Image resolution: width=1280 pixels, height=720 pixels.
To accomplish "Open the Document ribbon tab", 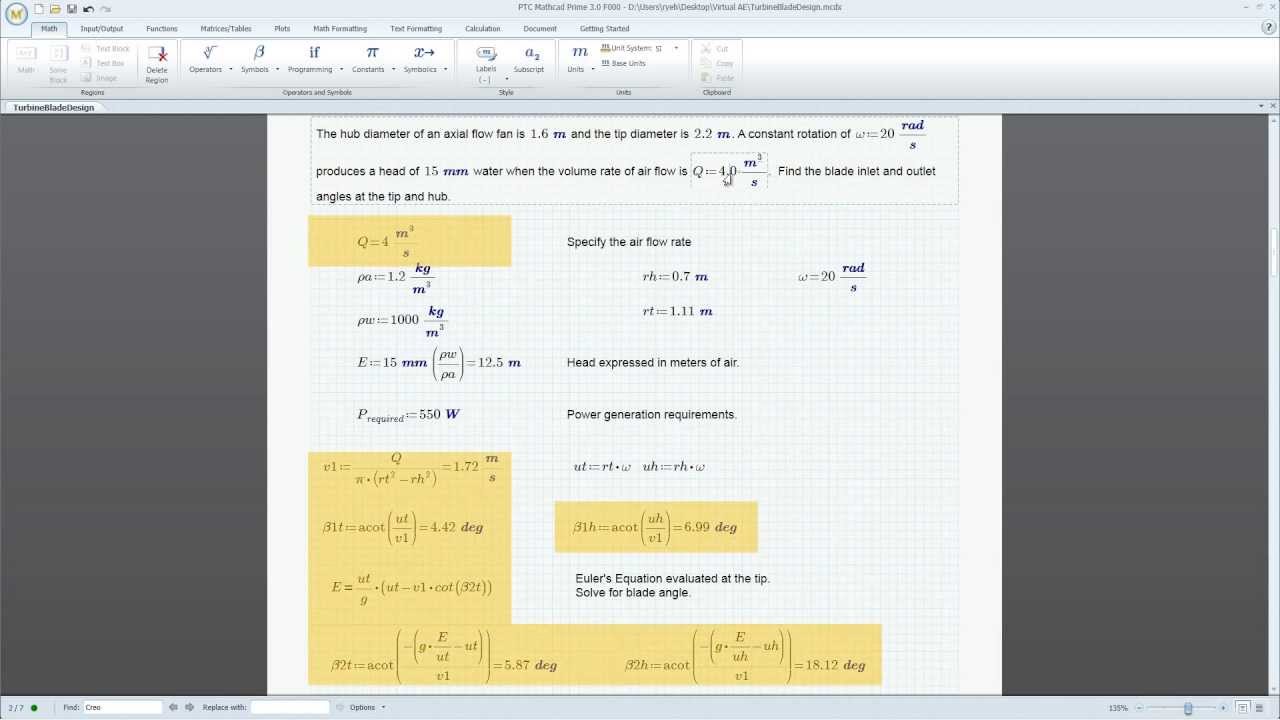I will coord(540,28).
